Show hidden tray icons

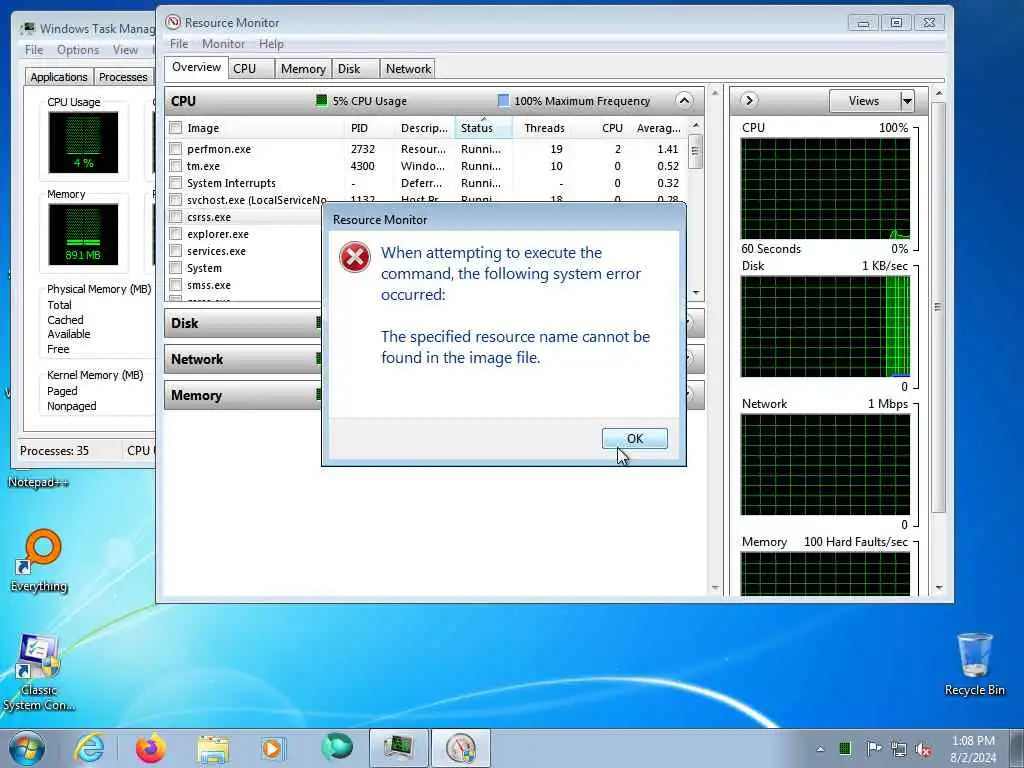(820, 749)
